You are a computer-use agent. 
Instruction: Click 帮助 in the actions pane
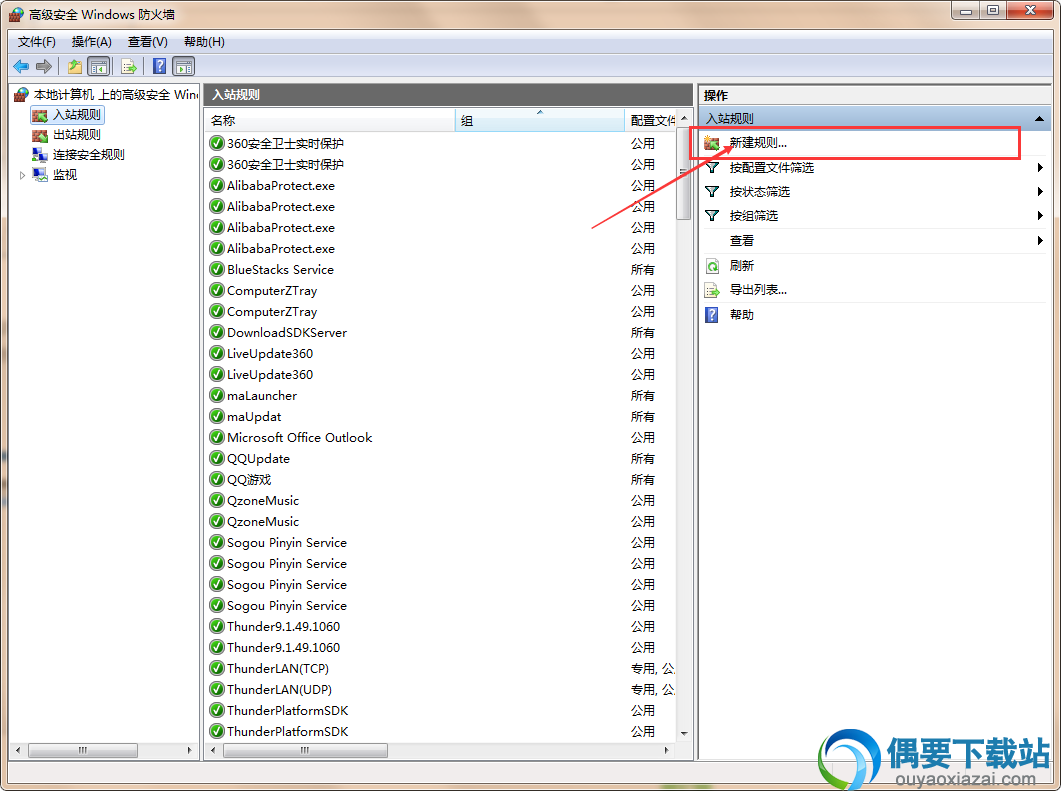tap(742, 315)
